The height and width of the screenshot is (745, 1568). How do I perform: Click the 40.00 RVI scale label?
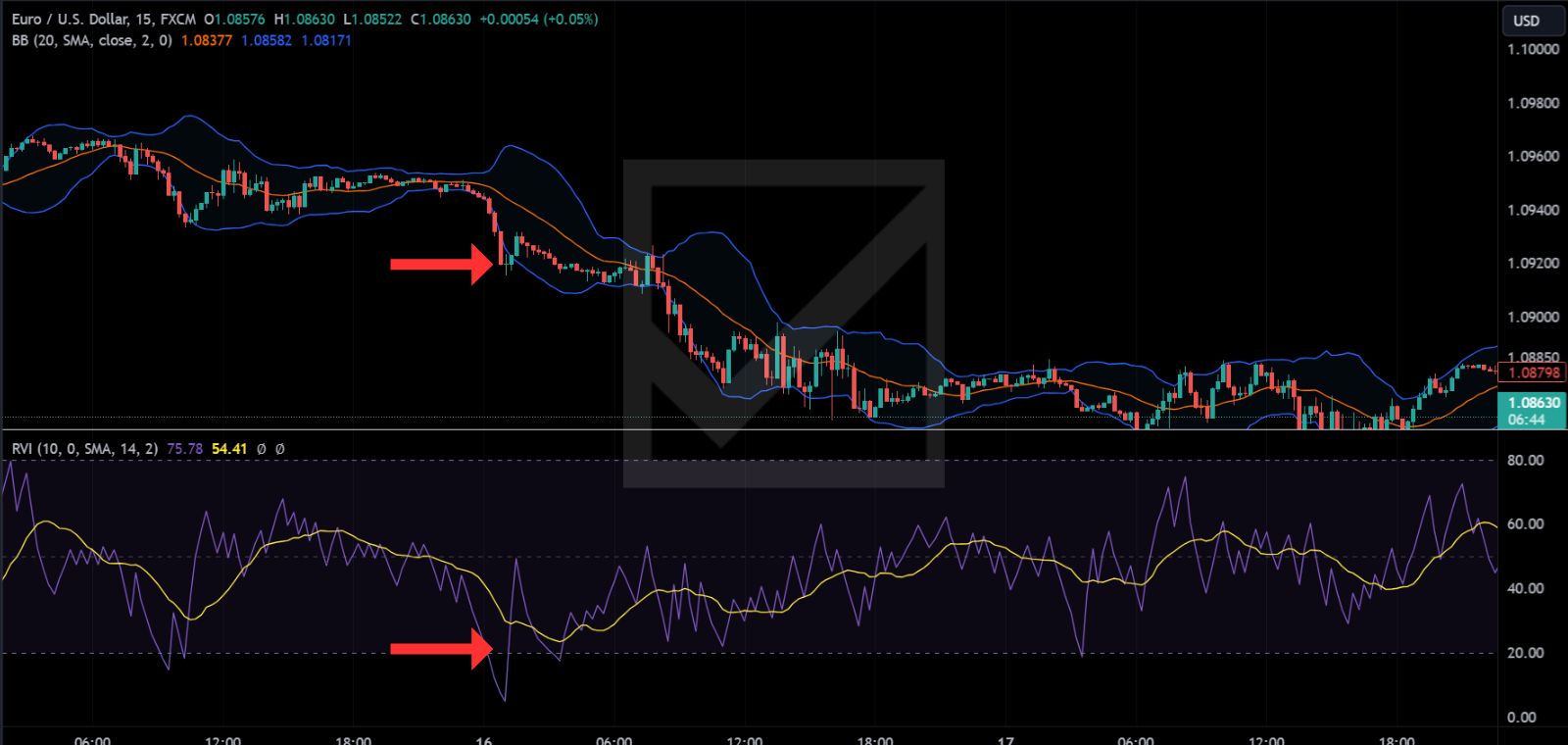point(1525,588)
